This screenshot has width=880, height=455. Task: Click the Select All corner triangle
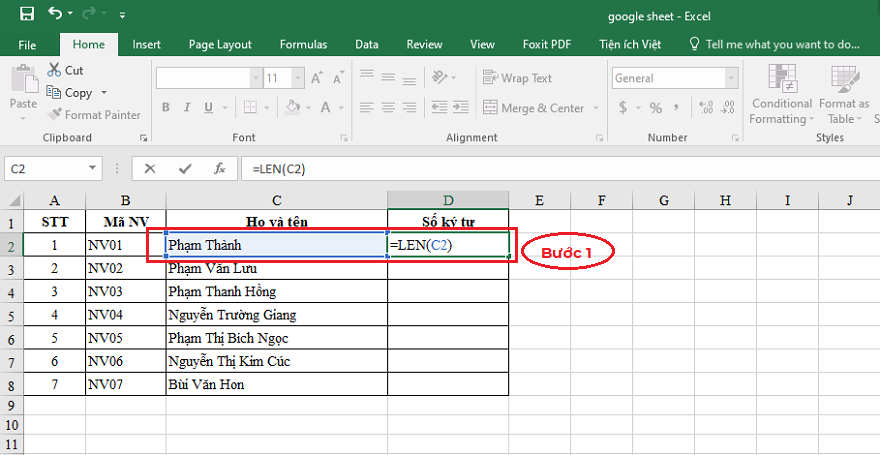coord(15,200)
